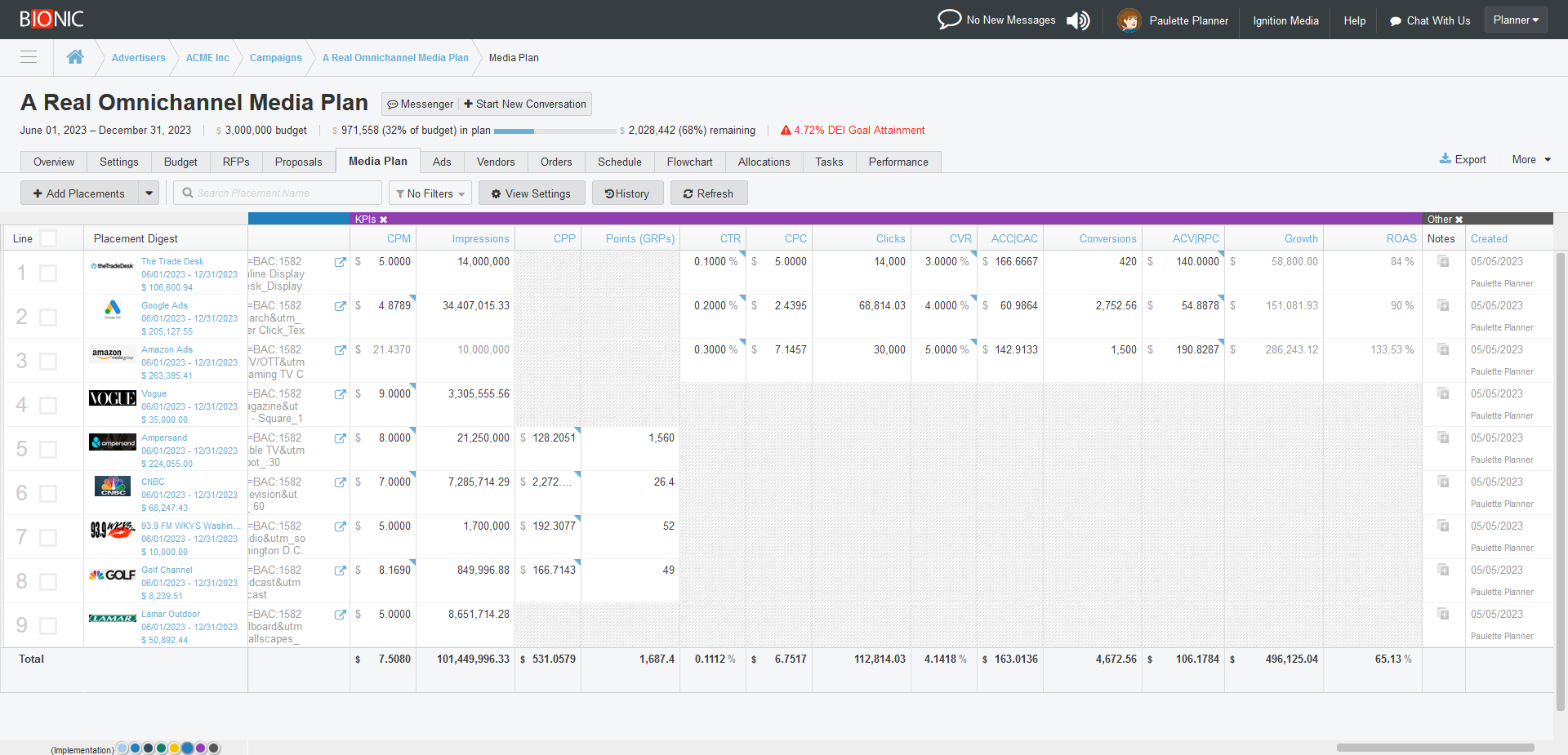
Task: Refresh the media plan
Action: [709, 193]
